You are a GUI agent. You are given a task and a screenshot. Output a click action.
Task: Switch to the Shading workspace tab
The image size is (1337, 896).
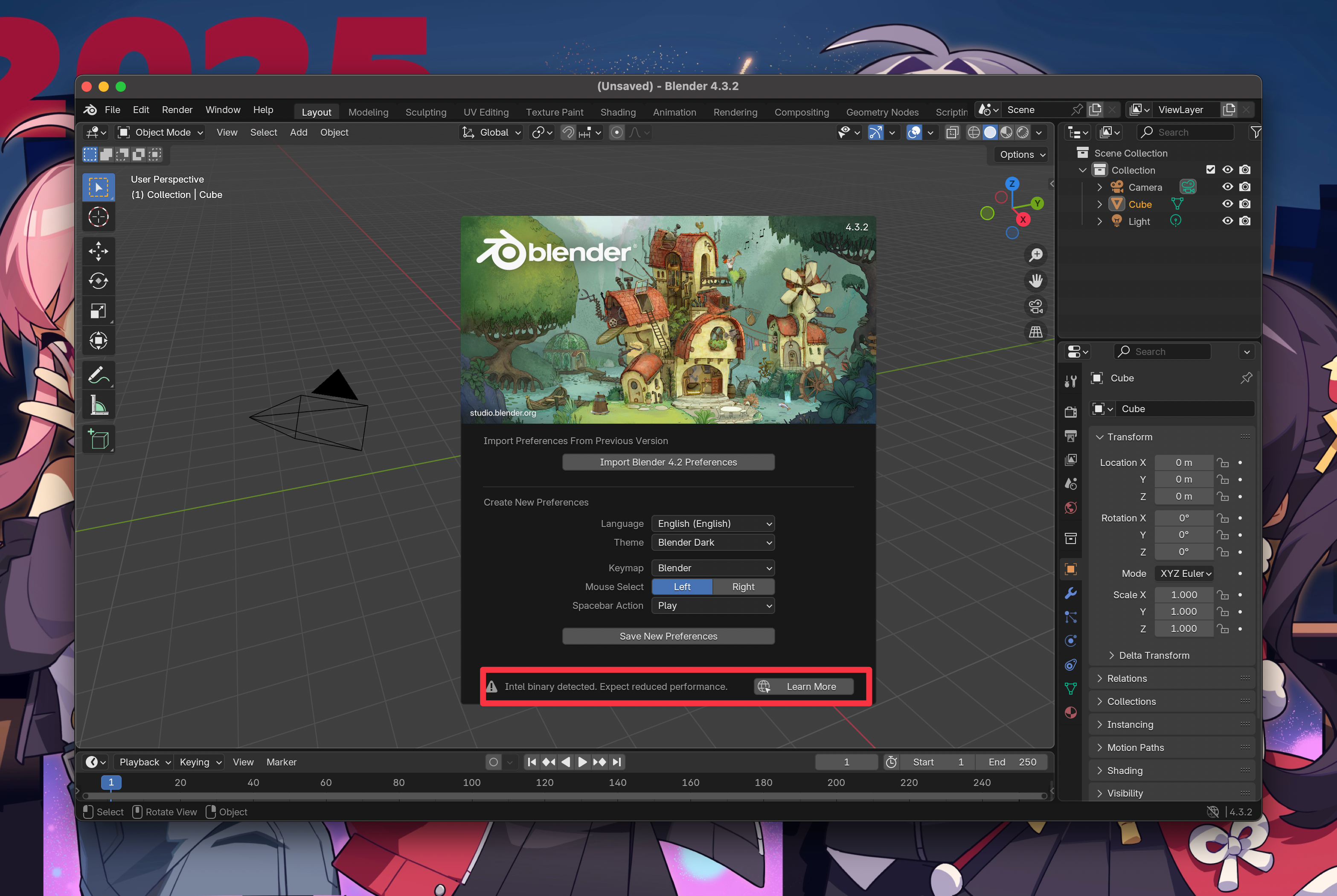pyautogui.click(x=618, y=112)
